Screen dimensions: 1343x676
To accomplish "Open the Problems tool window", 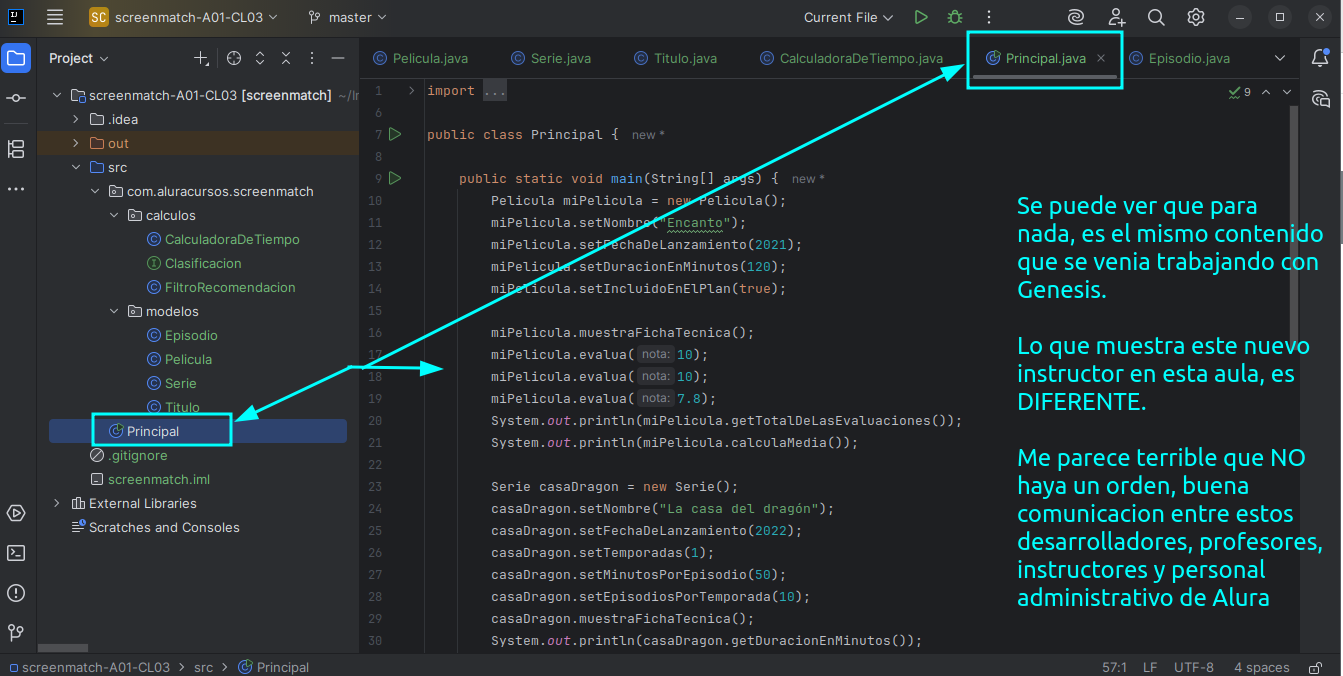I will [x=16, y=593].
